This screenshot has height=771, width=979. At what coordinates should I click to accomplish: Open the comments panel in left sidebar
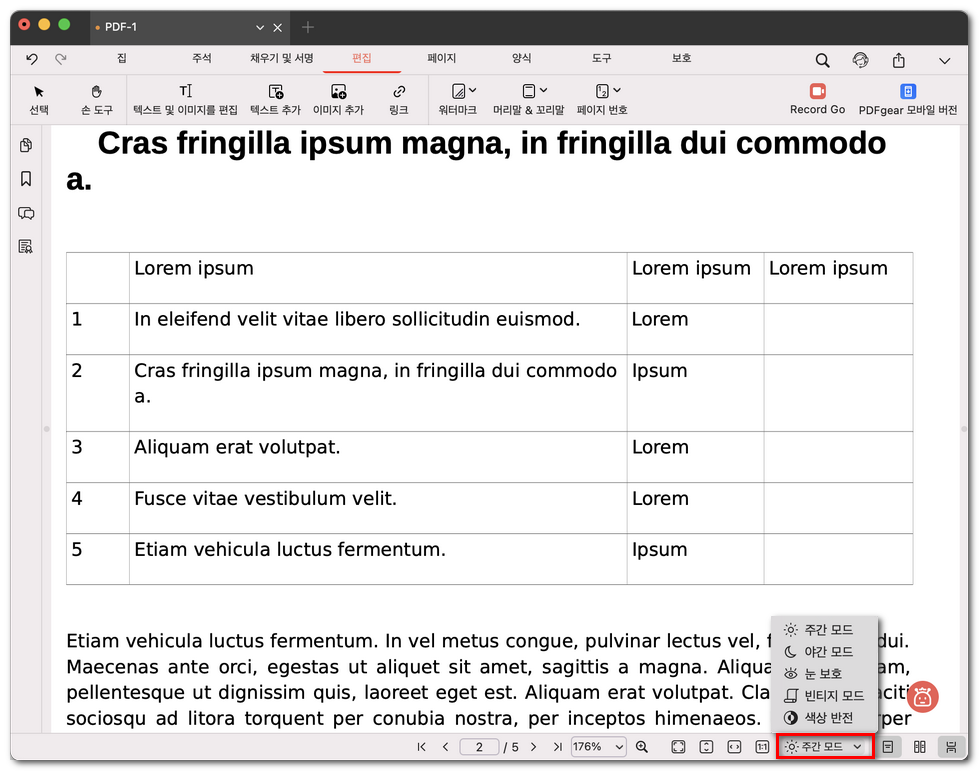click(x=26, y=213)
